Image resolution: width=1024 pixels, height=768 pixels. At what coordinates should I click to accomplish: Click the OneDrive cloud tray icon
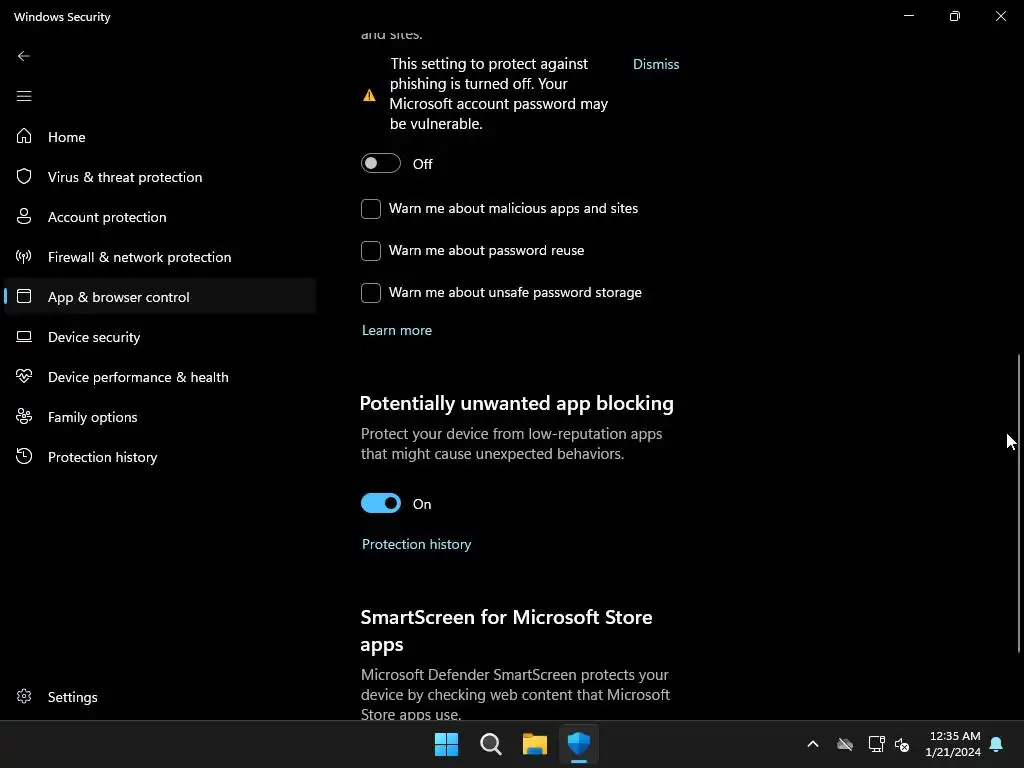[845, 744]
